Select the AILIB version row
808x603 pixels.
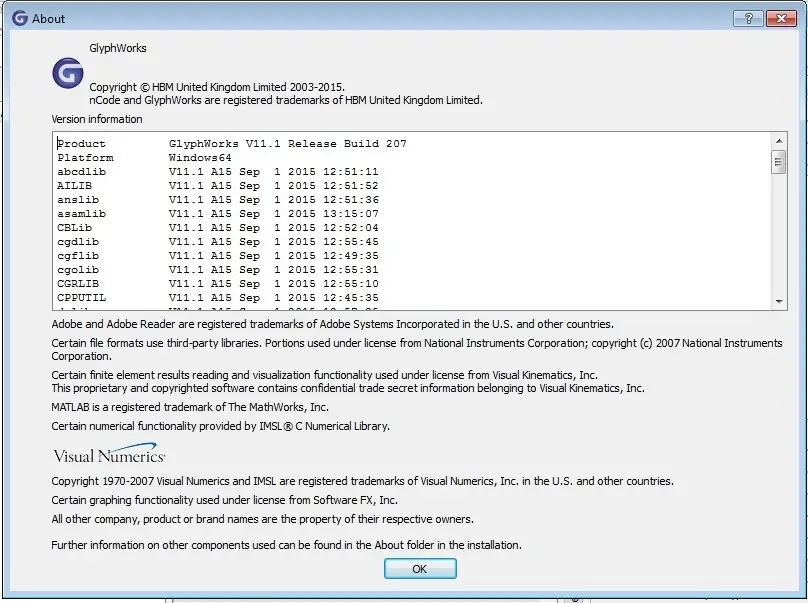(x=217, y=186)
